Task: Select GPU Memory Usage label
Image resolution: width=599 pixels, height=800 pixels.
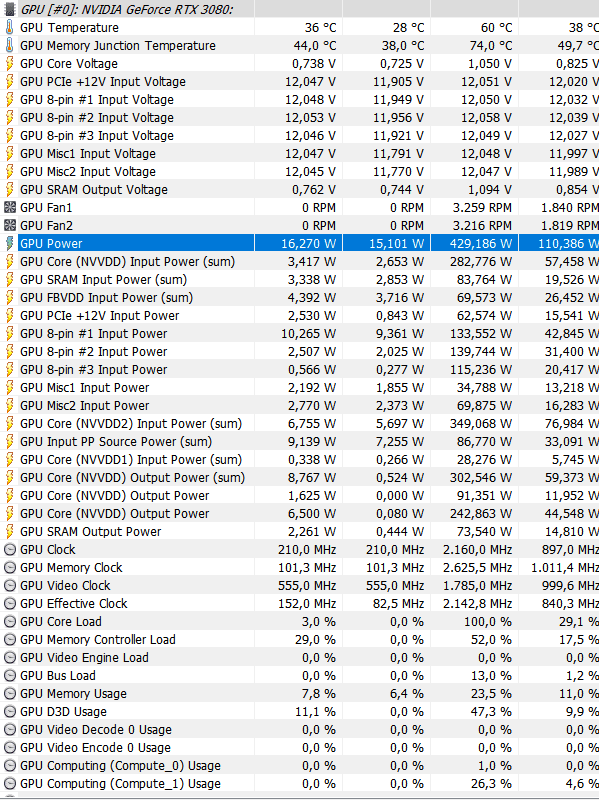Action: 73,693
